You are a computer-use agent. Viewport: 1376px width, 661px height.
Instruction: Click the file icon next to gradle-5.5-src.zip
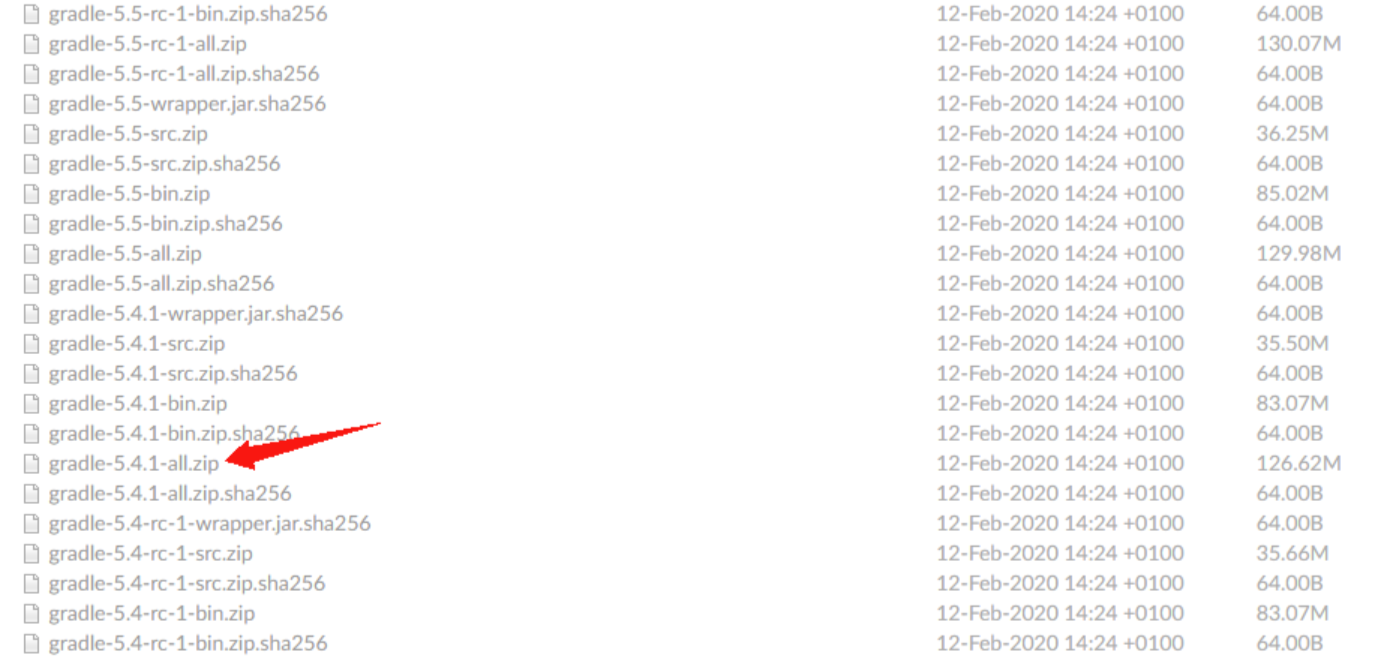tap(31, 134)
